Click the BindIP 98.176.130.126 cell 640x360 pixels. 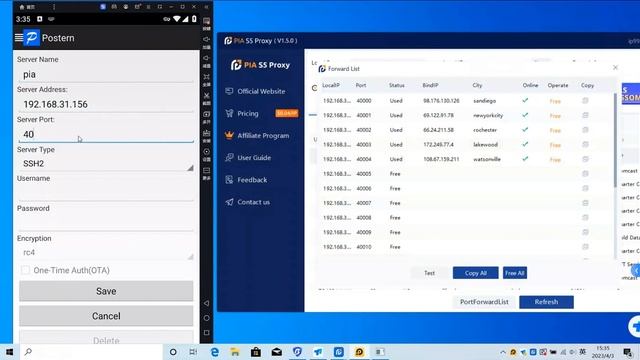[x=441, y=101]
